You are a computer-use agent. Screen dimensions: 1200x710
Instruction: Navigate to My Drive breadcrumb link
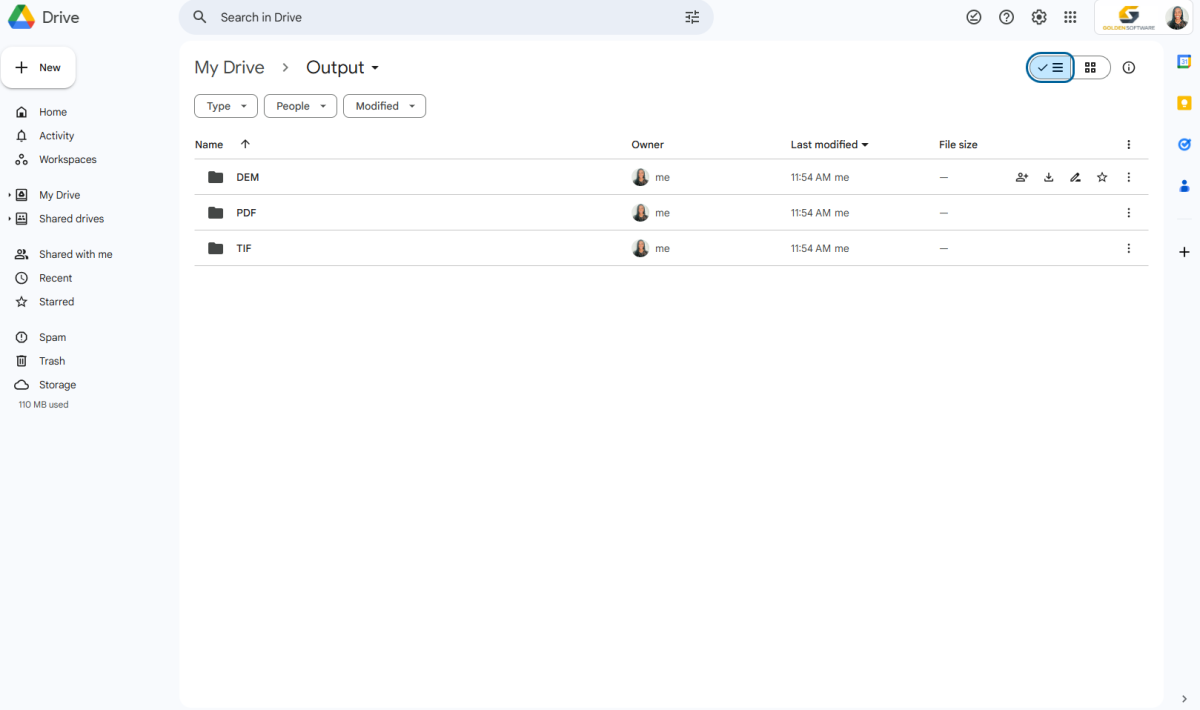[x=229, y=67]
